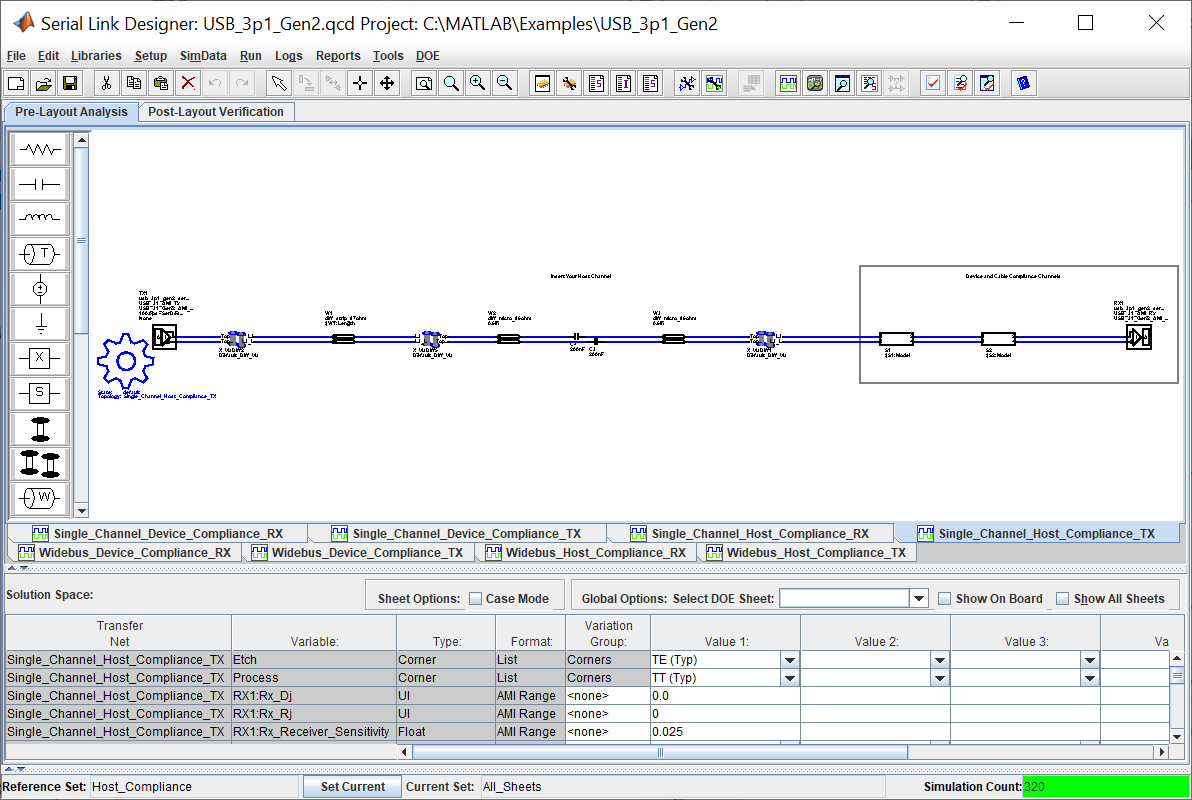Screen dimensions: 1192x800
Task: Enable the Case Mode checkbox
Action: [476, 599]
